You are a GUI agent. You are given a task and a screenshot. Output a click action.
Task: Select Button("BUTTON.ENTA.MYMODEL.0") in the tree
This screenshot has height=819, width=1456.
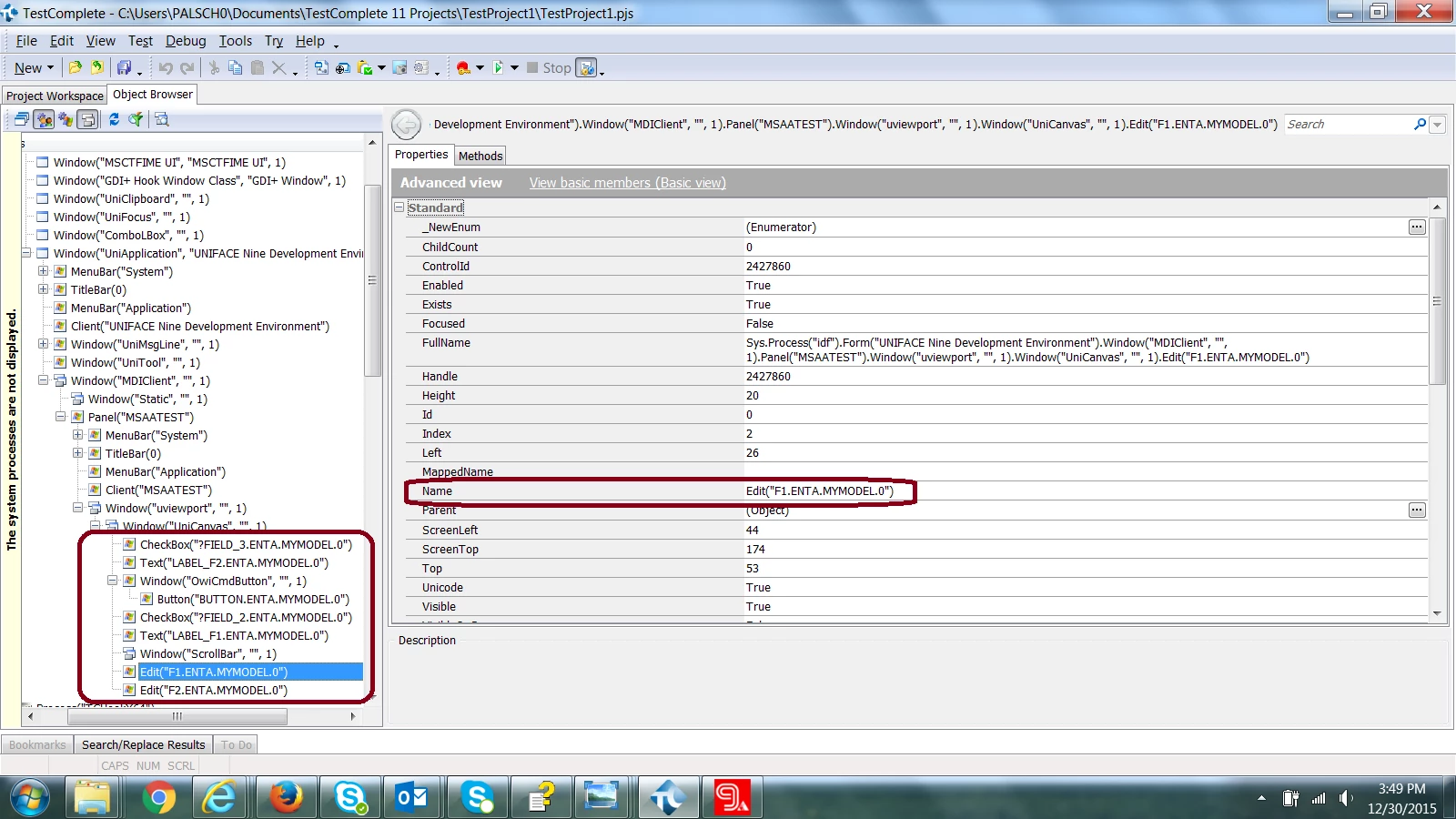click(x=253, y=599)
